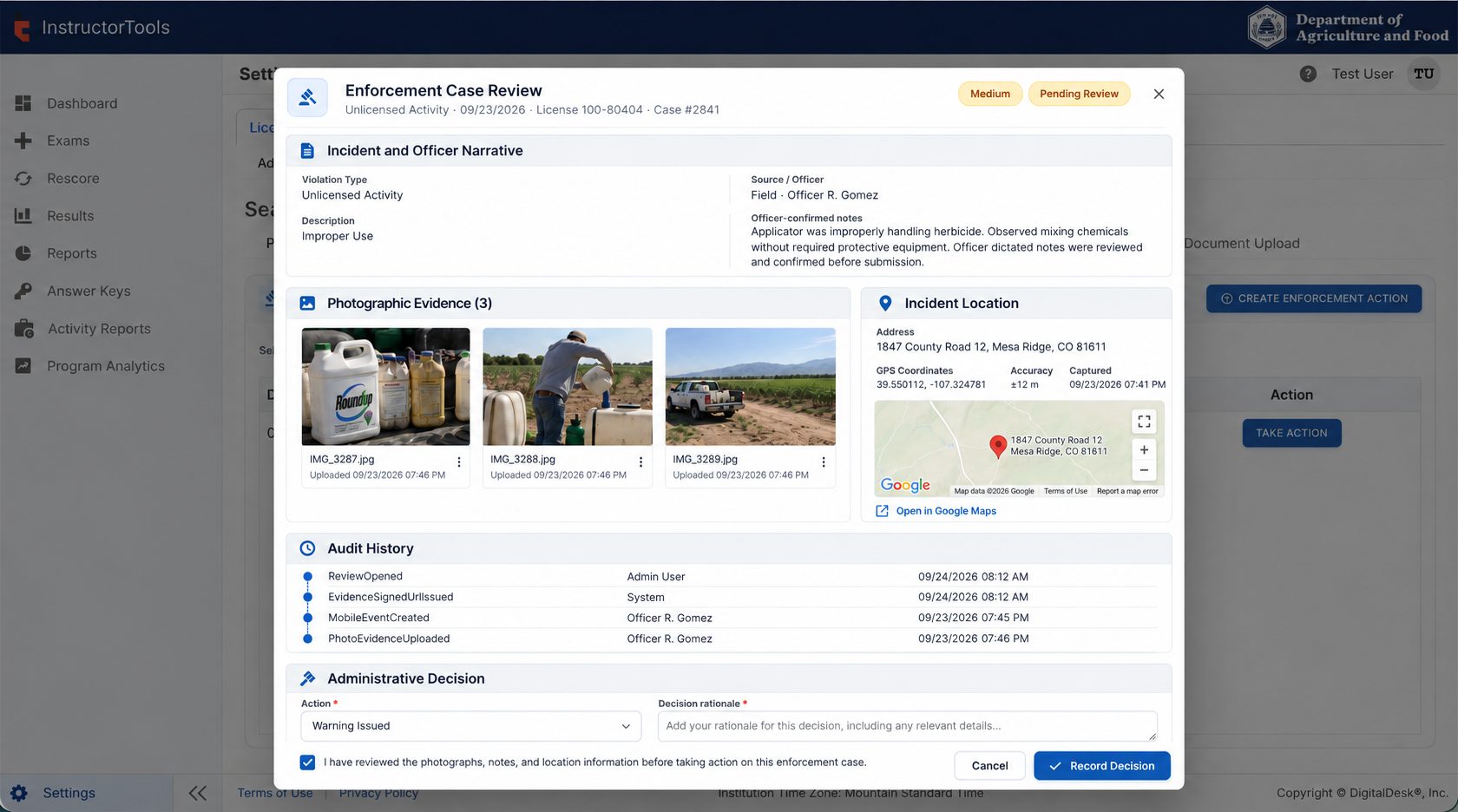The image size is (1458, 812).
Task: Click into the Decision rationale field
Action: coord(908,726)
